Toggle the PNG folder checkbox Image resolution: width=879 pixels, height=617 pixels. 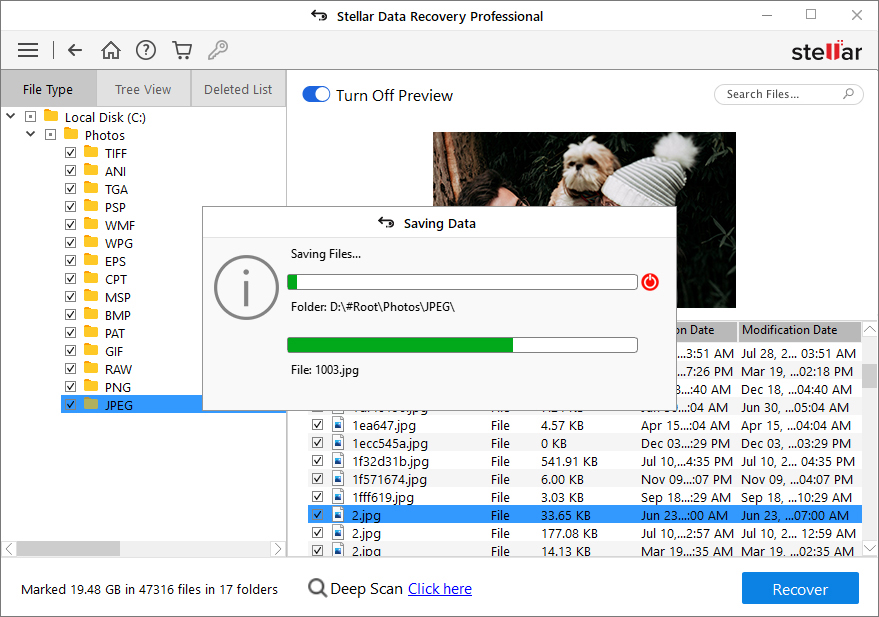[70, 387]
